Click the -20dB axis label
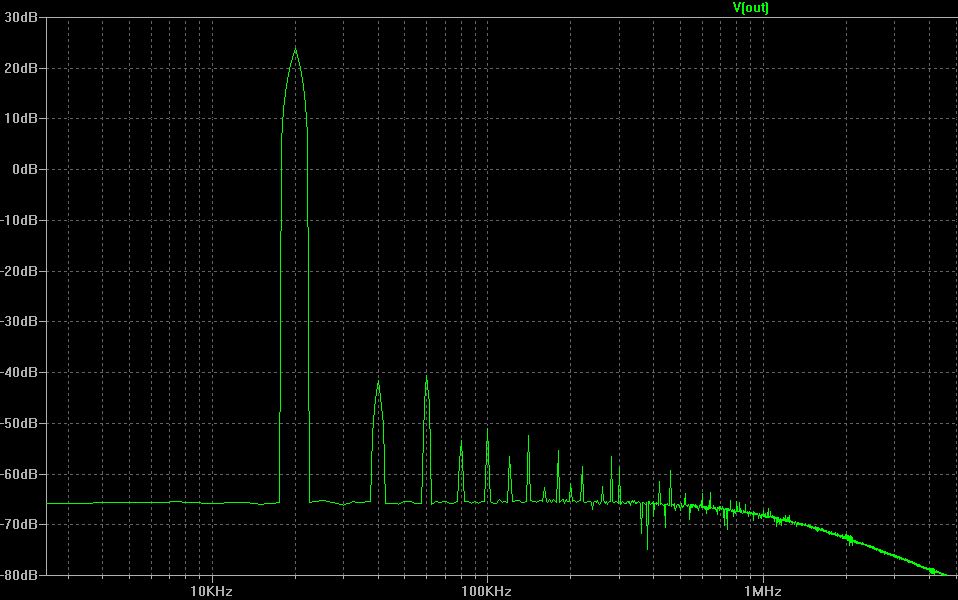 tap(19, 271)
